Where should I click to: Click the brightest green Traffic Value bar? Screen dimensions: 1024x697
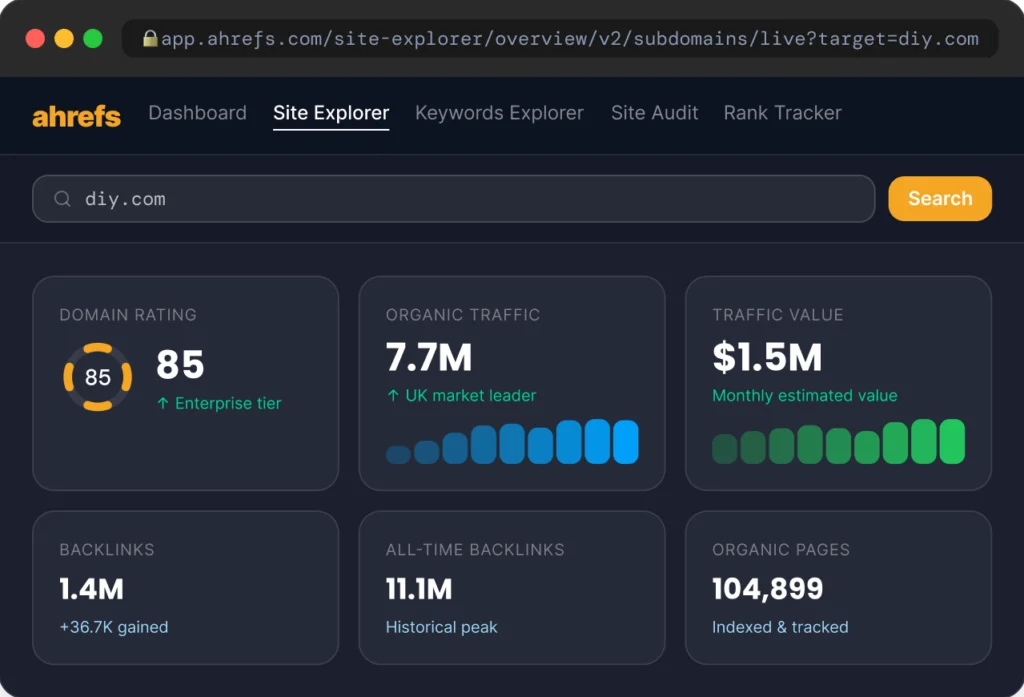[952, 442]
